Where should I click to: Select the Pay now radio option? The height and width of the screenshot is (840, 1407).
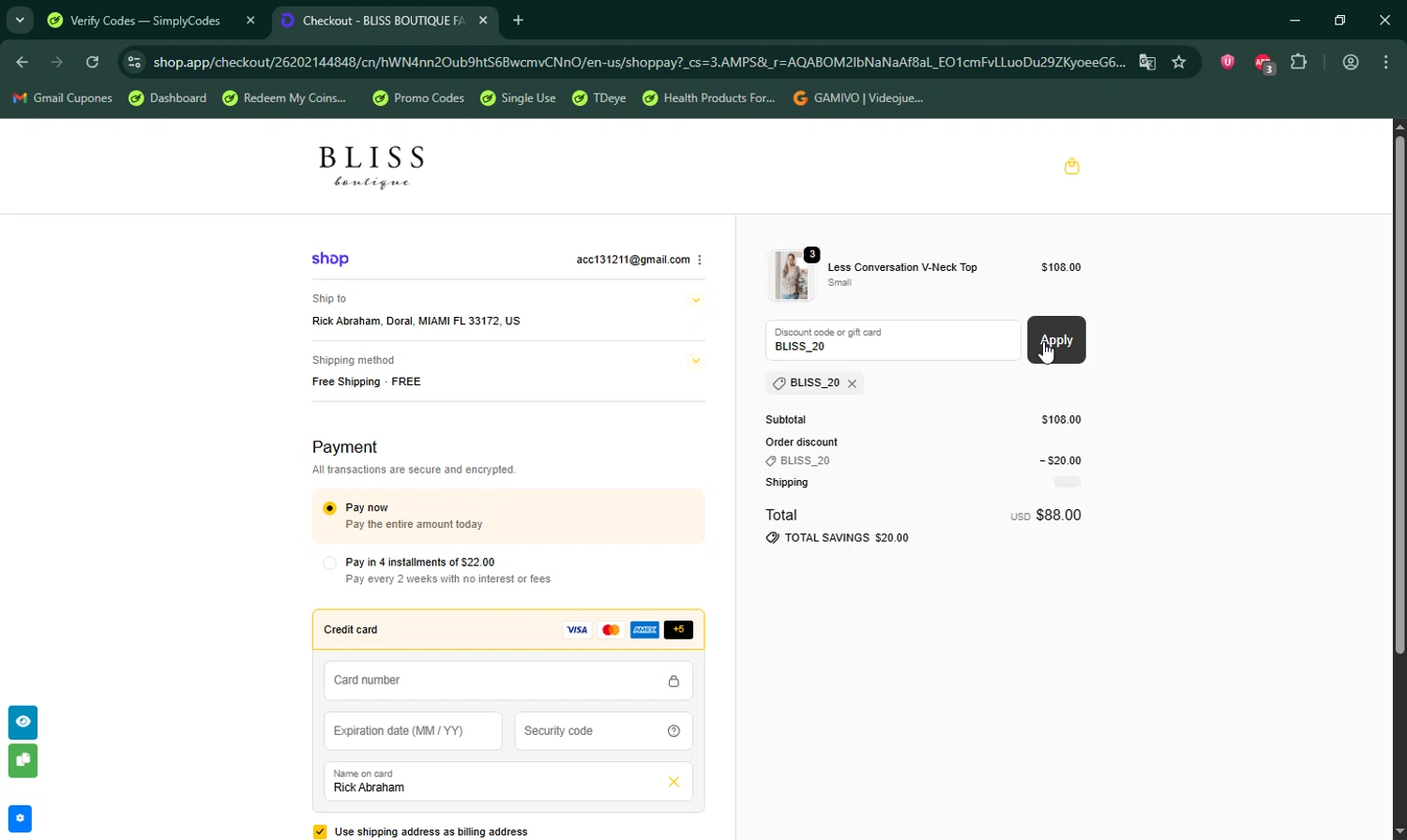pyautogui.click(x=329, y=508)
